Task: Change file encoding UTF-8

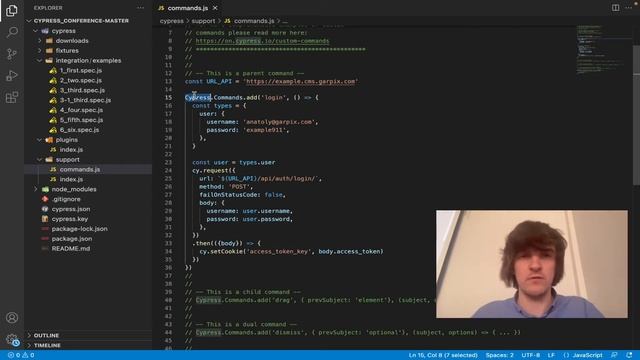Action: tap(531, 355)
